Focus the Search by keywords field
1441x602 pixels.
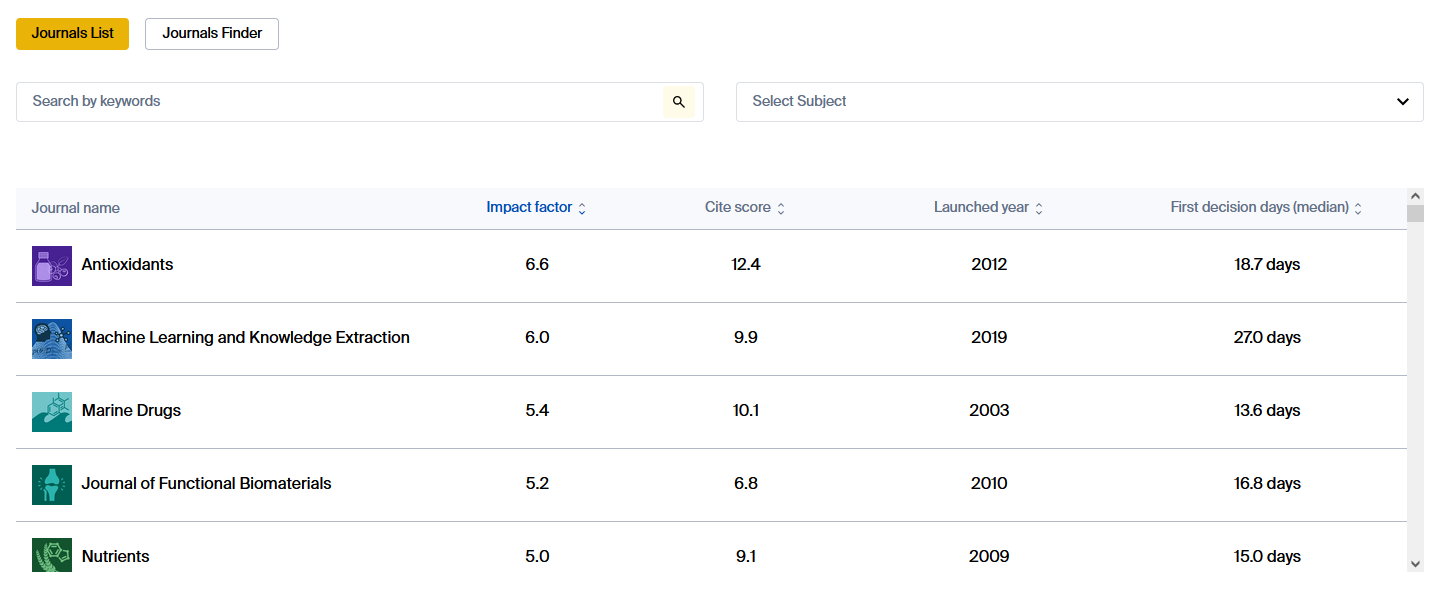(x=340, y=102)
